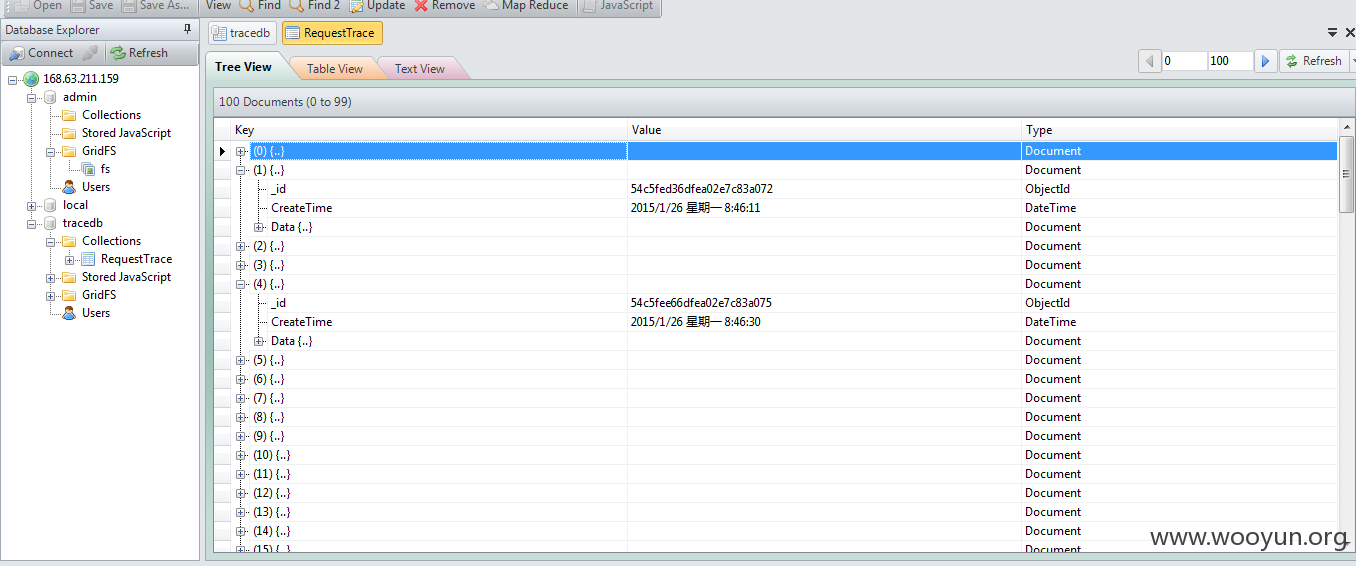Collapse the tracedb database node
Image resolution: width=1356 pixels, height=566 pixels.
pyautogui.click(x=32, y=223)
